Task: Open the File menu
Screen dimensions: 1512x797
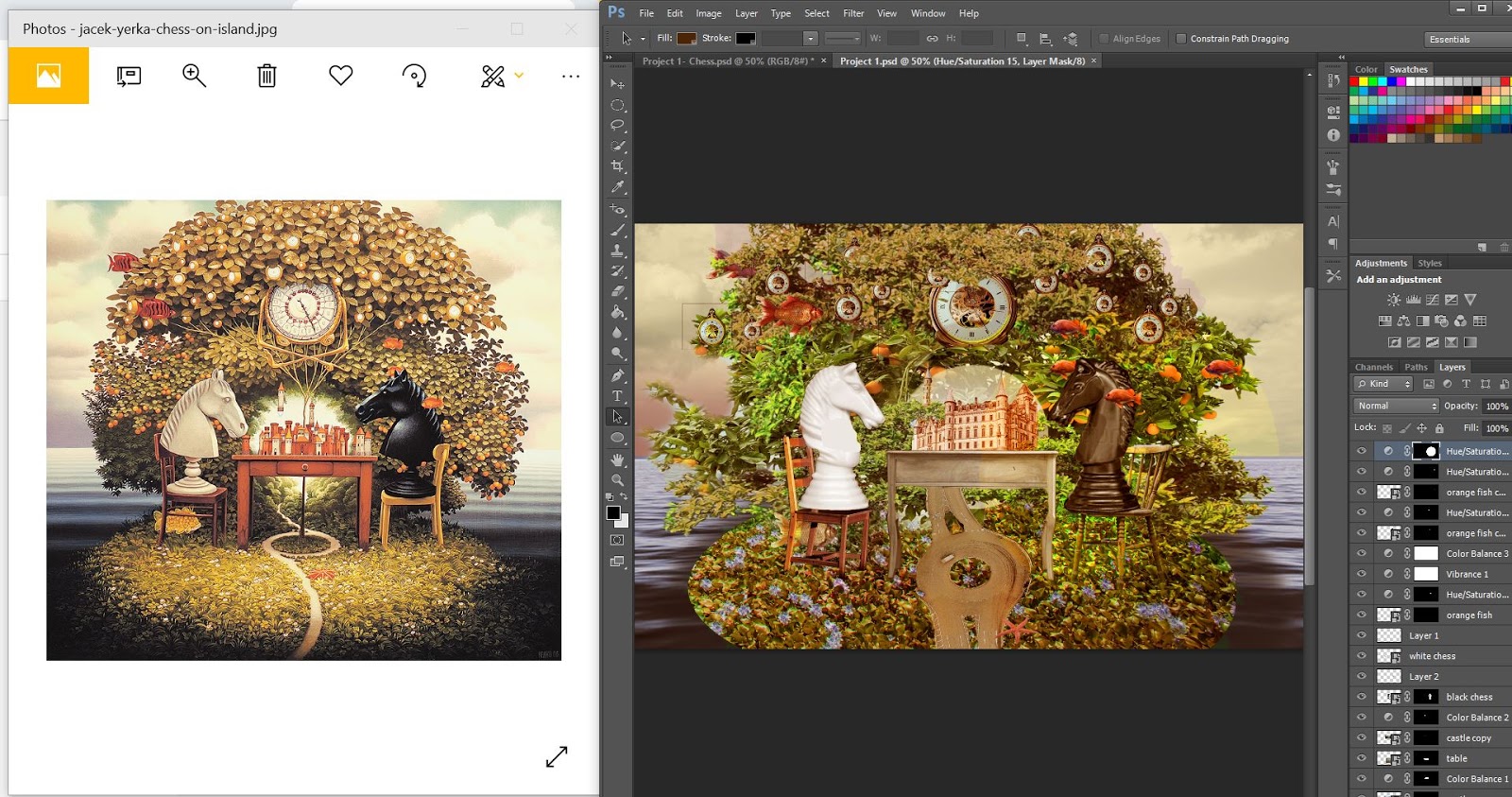Action: click(646, 13)
